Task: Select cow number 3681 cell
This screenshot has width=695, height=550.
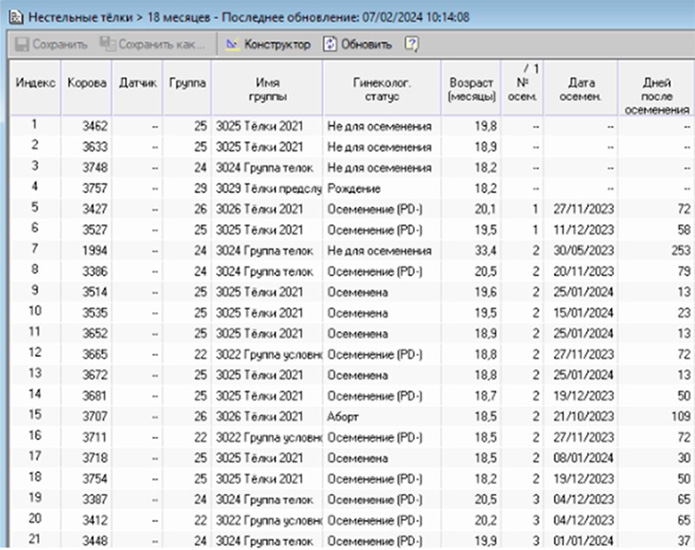Action: coord(87,396)
